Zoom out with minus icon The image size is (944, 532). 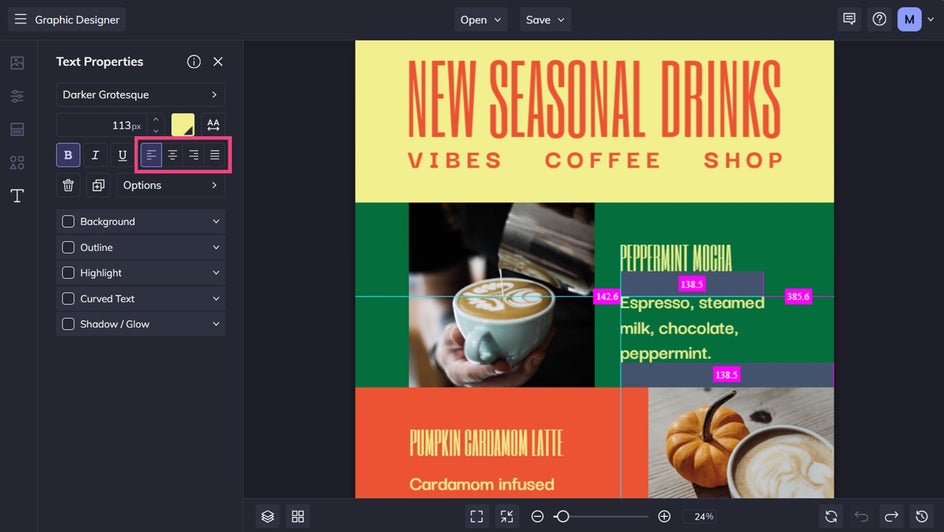537,516
